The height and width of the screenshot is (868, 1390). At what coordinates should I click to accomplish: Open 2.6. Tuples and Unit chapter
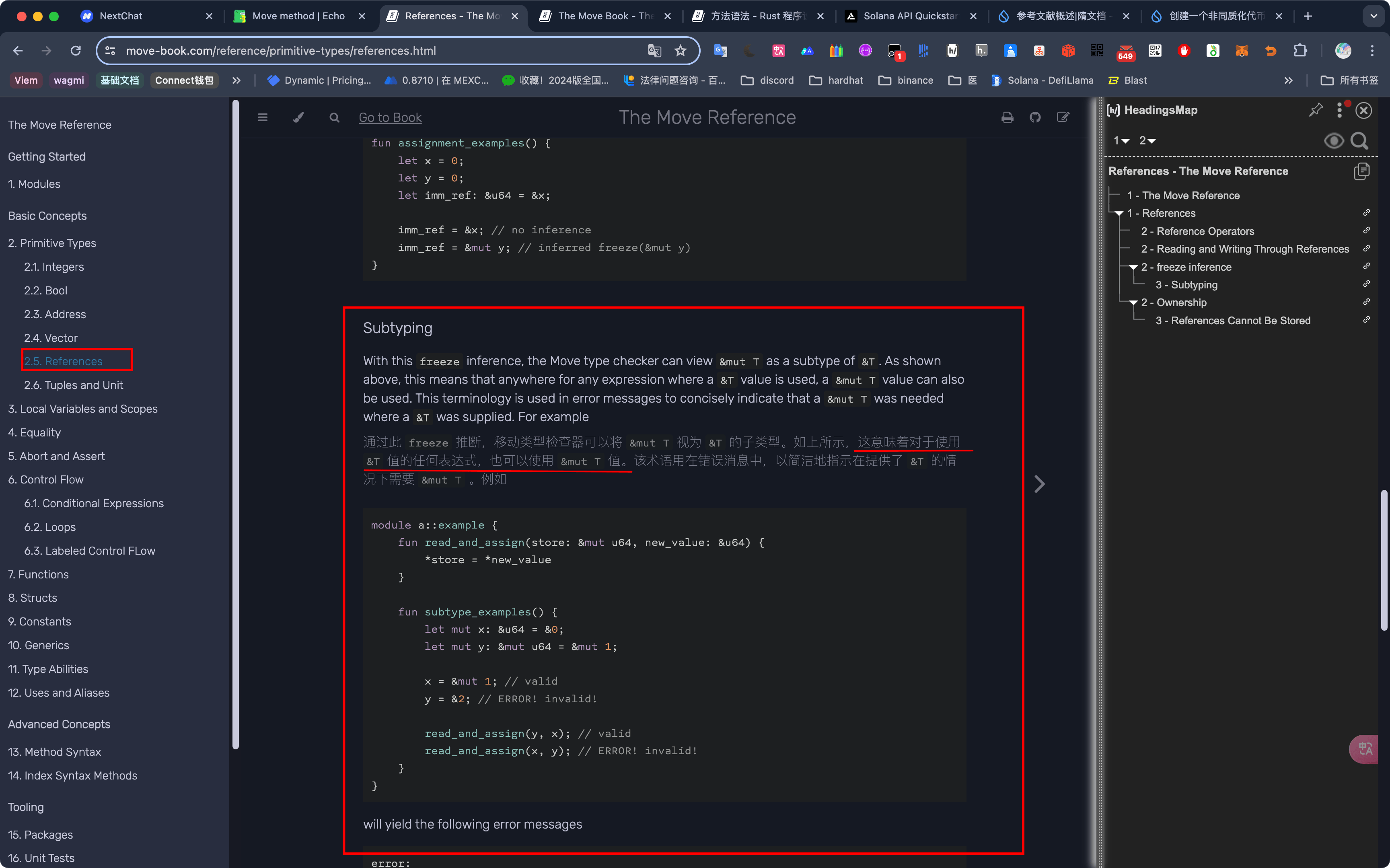click(x=74, y=385)
